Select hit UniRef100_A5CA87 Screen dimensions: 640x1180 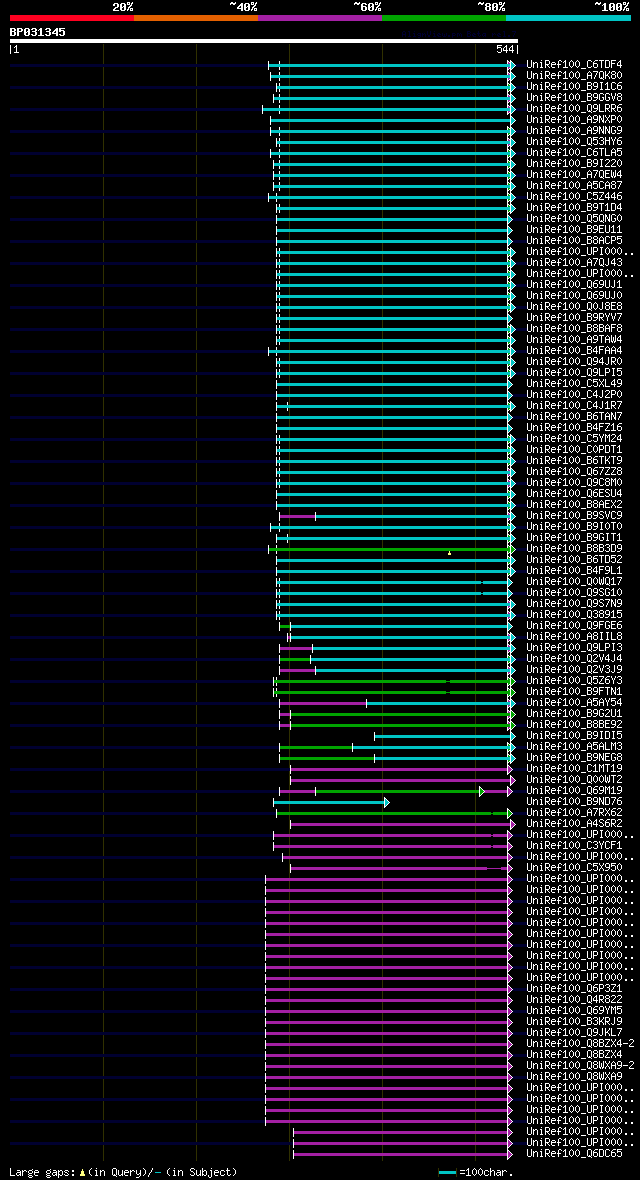point(574,186)
